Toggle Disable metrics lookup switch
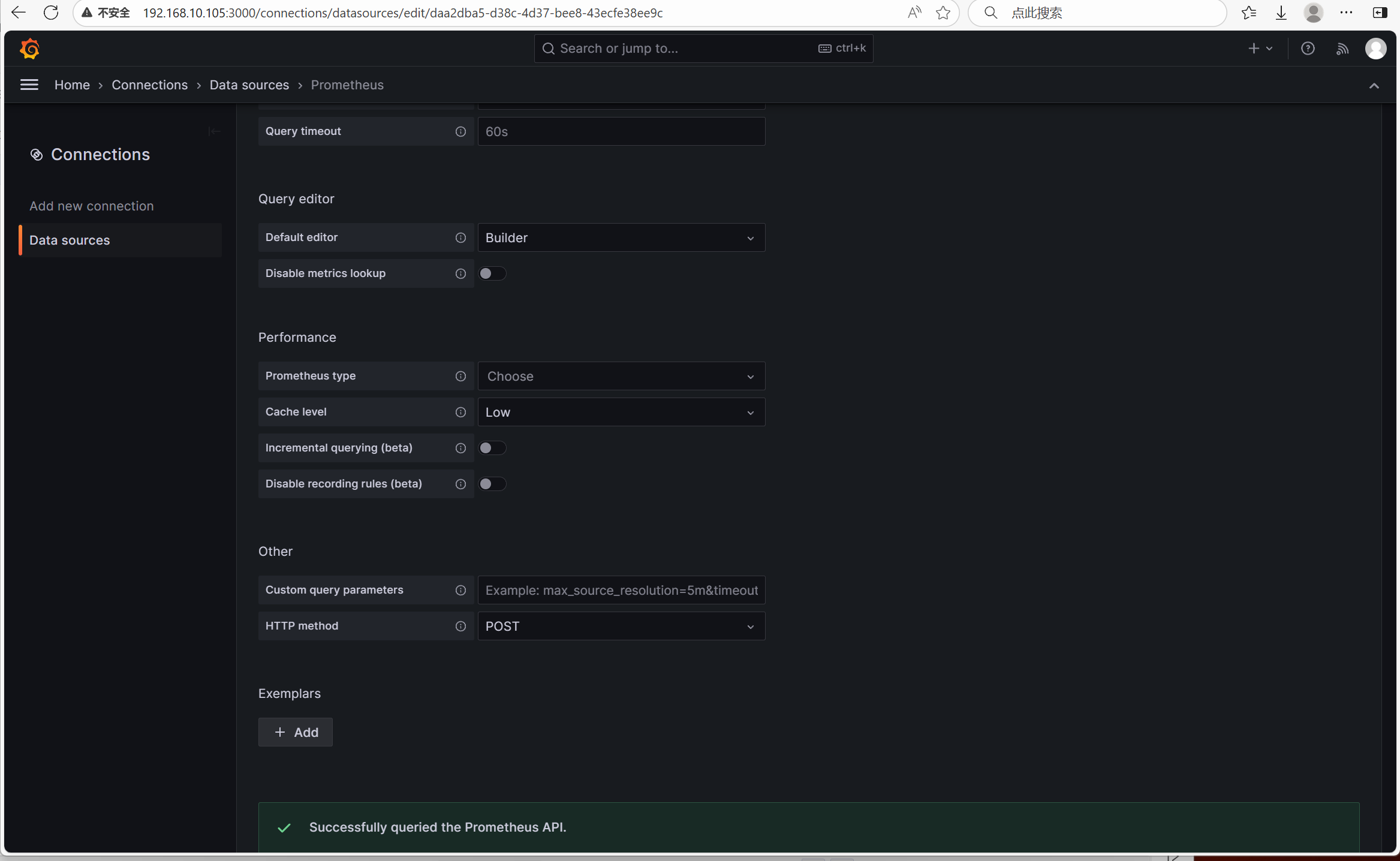Image resolution: width=1400 pixels, height=861 pixels. (492, 273)
